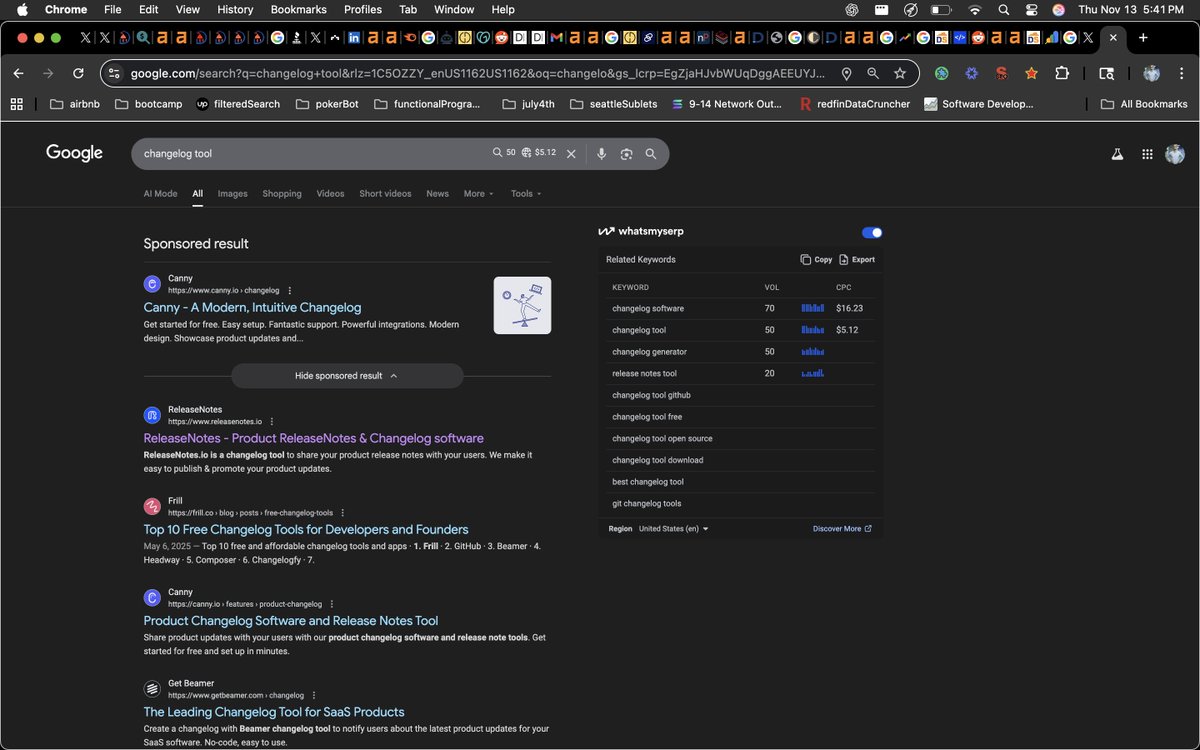This screenshot has width=1200, height=750.
Task: Open more options for Get Beamer result
Action: click(314, 695)
